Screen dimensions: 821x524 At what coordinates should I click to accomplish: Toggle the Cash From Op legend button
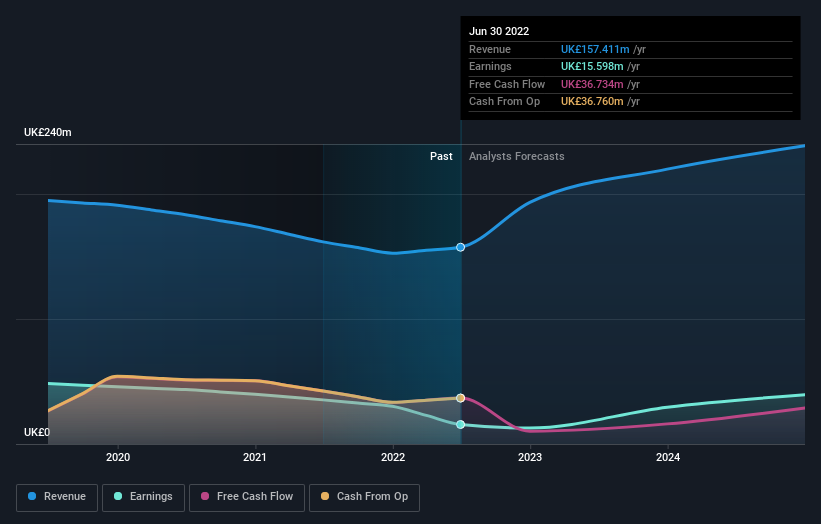(x=364, y=497)
